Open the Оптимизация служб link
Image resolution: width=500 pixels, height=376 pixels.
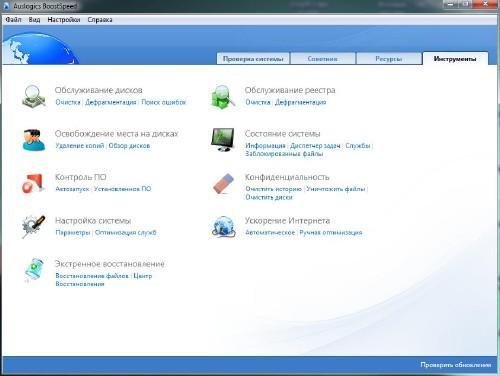[125, 232]
